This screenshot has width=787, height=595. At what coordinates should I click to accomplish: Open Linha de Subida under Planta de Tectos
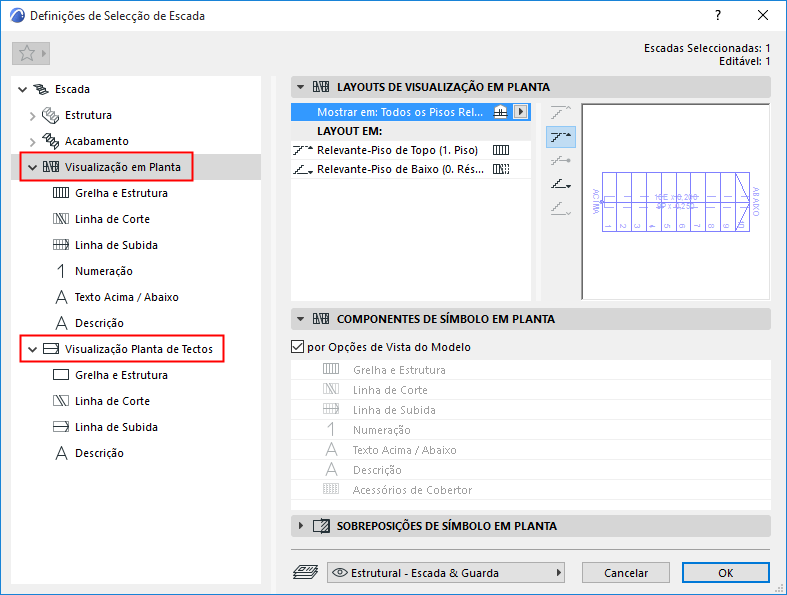pyautogui.click(x=116, y=427)
